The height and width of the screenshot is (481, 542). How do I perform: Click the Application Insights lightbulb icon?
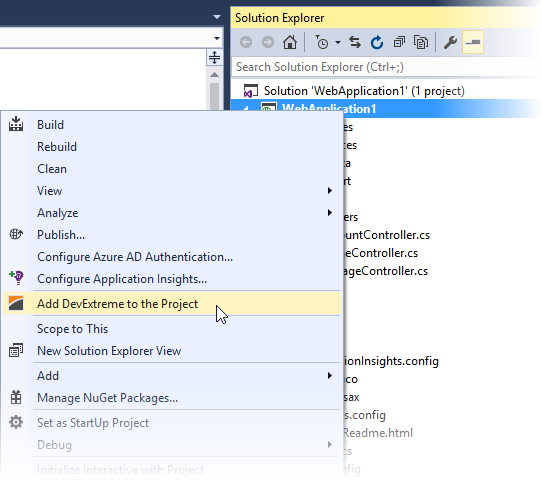coord(16,278)
